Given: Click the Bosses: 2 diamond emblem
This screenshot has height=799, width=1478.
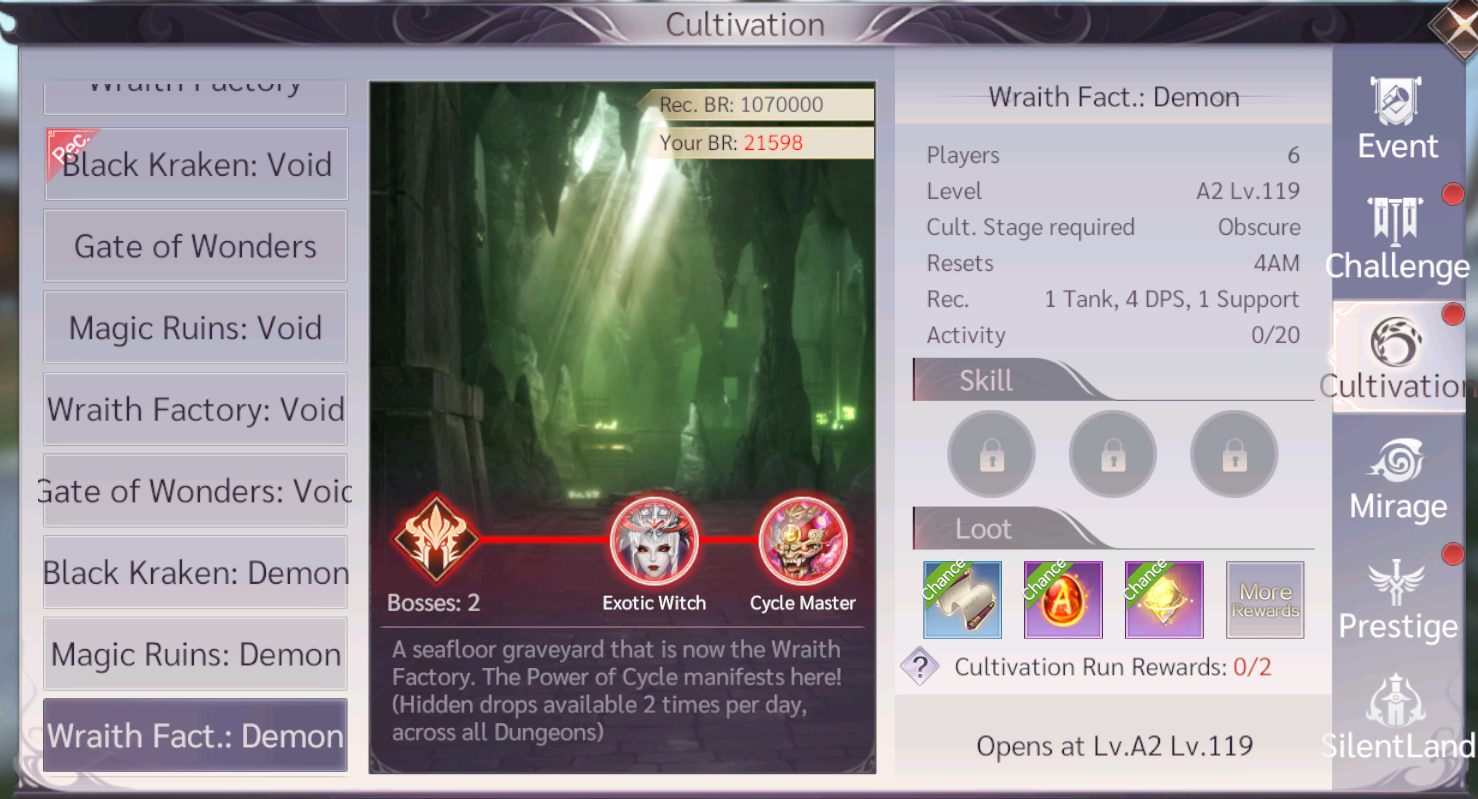Looking at the screenshot, I should (434, 539).
